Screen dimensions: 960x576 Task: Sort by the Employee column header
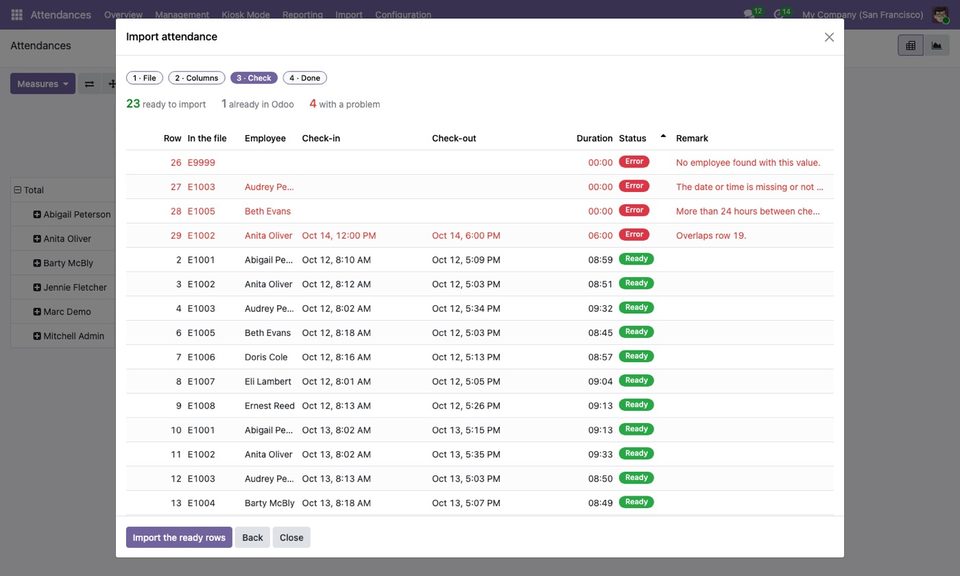coord(265,138)
